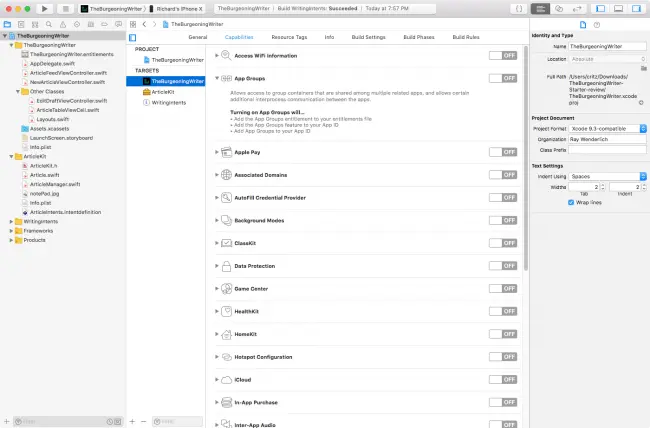The image size is (650, 428).
Task: Stop the running build
Action: point(65,9)
